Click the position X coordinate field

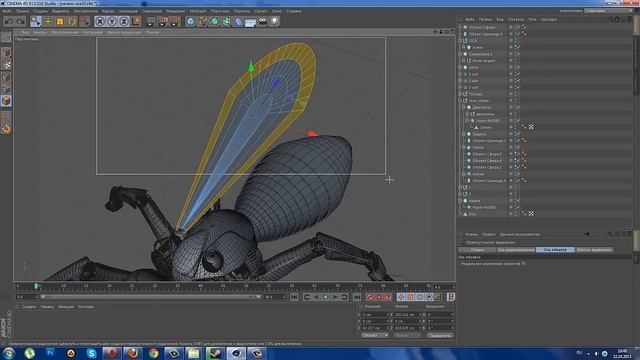tap(375, 315)
